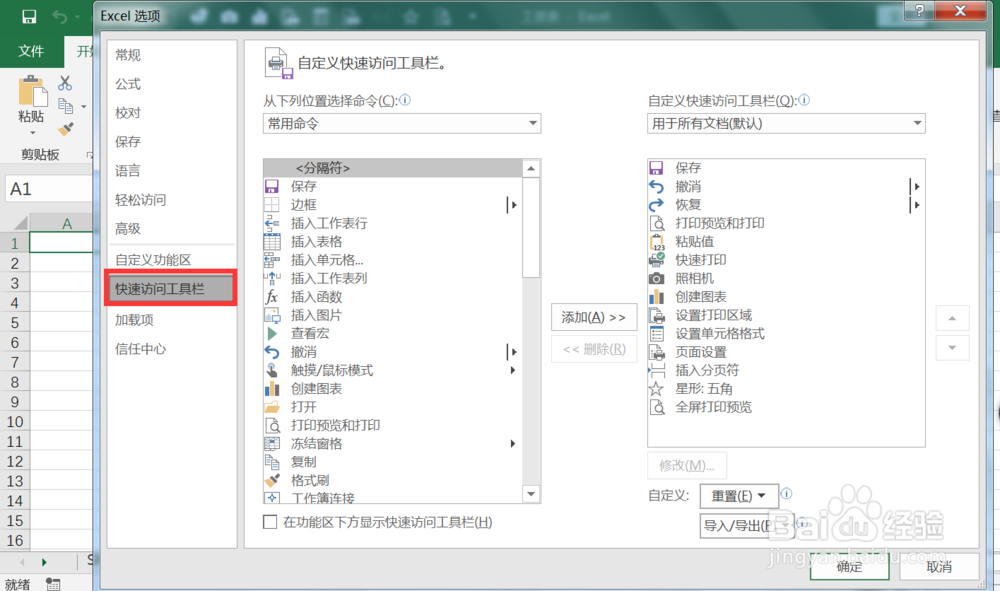The image size is (1000, 591).
Task: Open the 高级 options category
Action: tap(172, 228)
